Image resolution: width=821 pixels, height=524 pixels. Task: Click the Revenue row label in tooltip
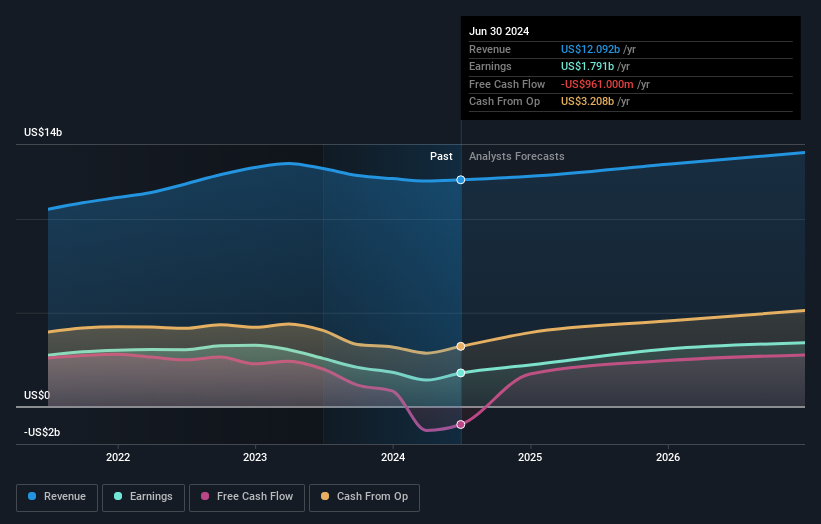point(490,49)
